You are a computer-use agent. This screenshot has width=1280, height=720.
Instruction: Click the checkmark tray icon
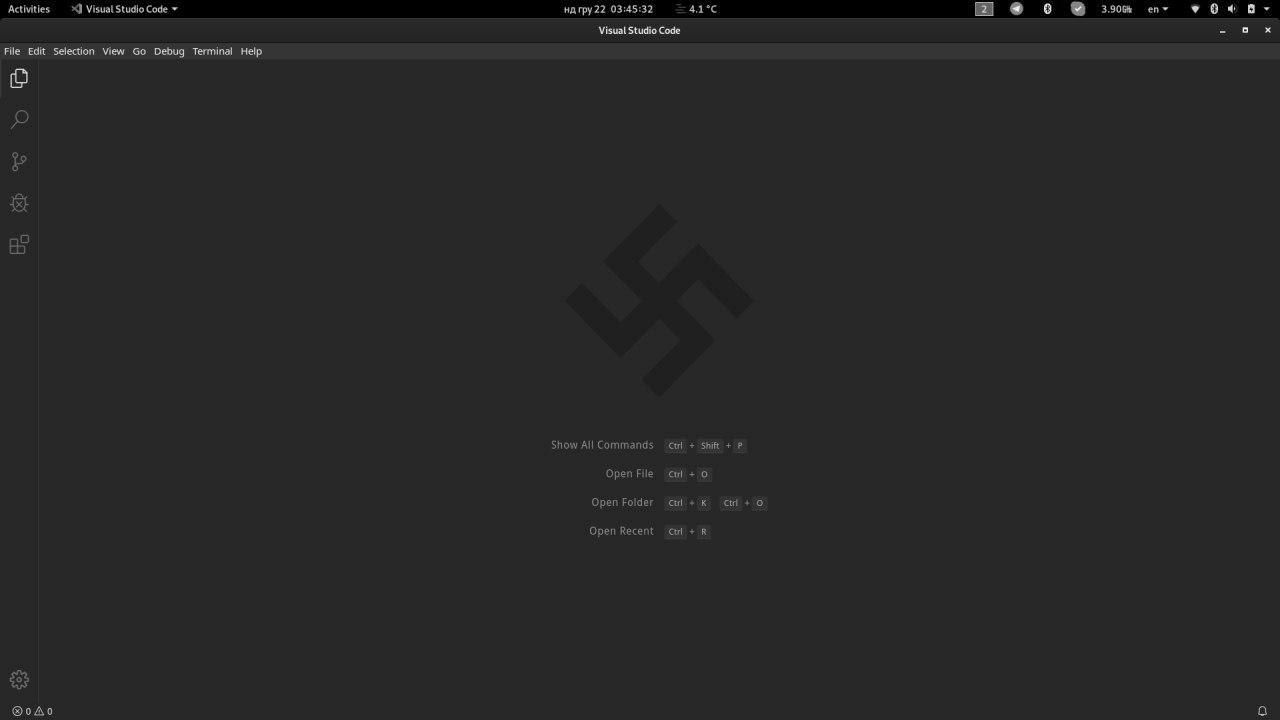click(x=1078, y=9)
